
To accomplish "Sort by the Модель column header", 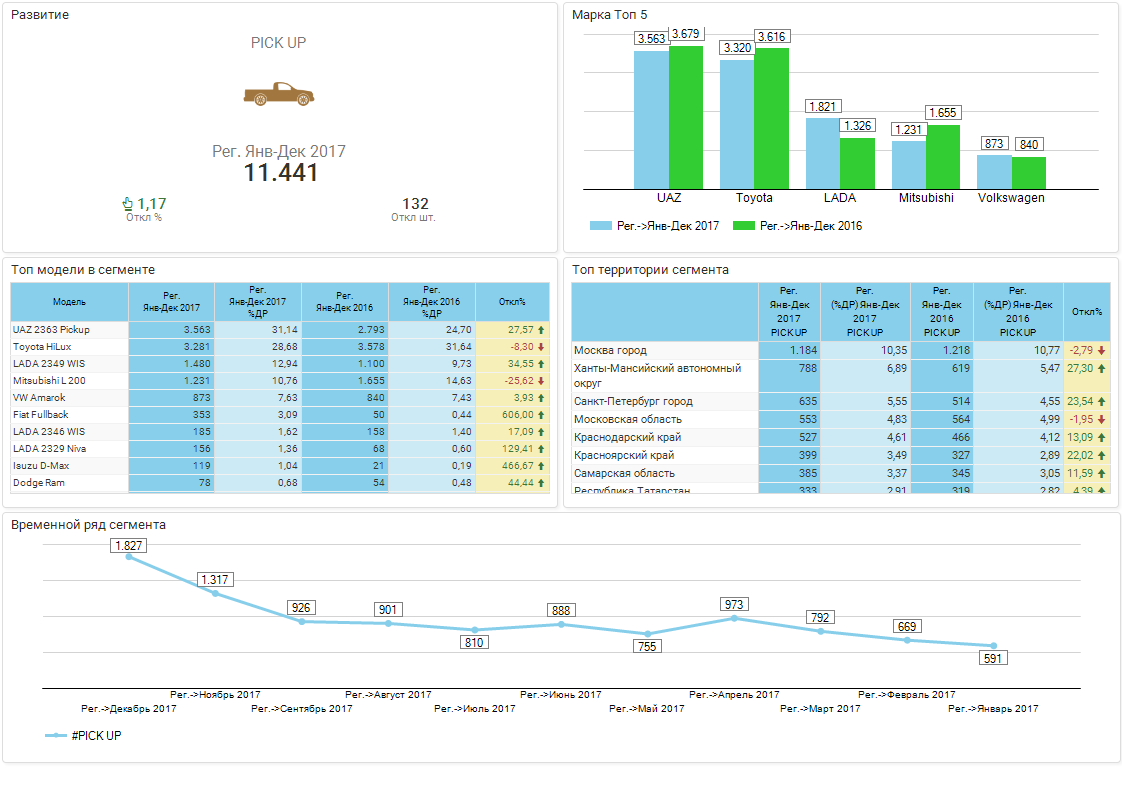I will click(x=69, y=302).
